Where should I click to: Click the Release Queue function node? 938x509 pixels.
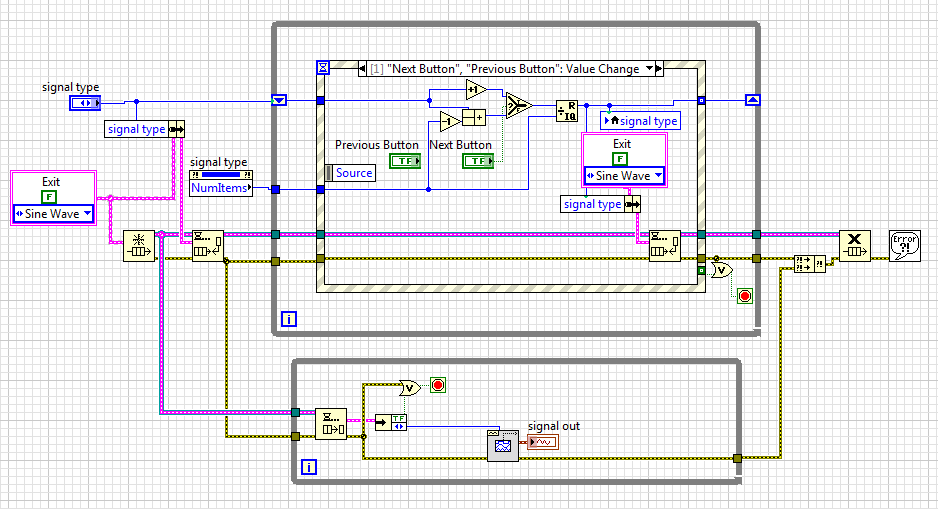855,246
